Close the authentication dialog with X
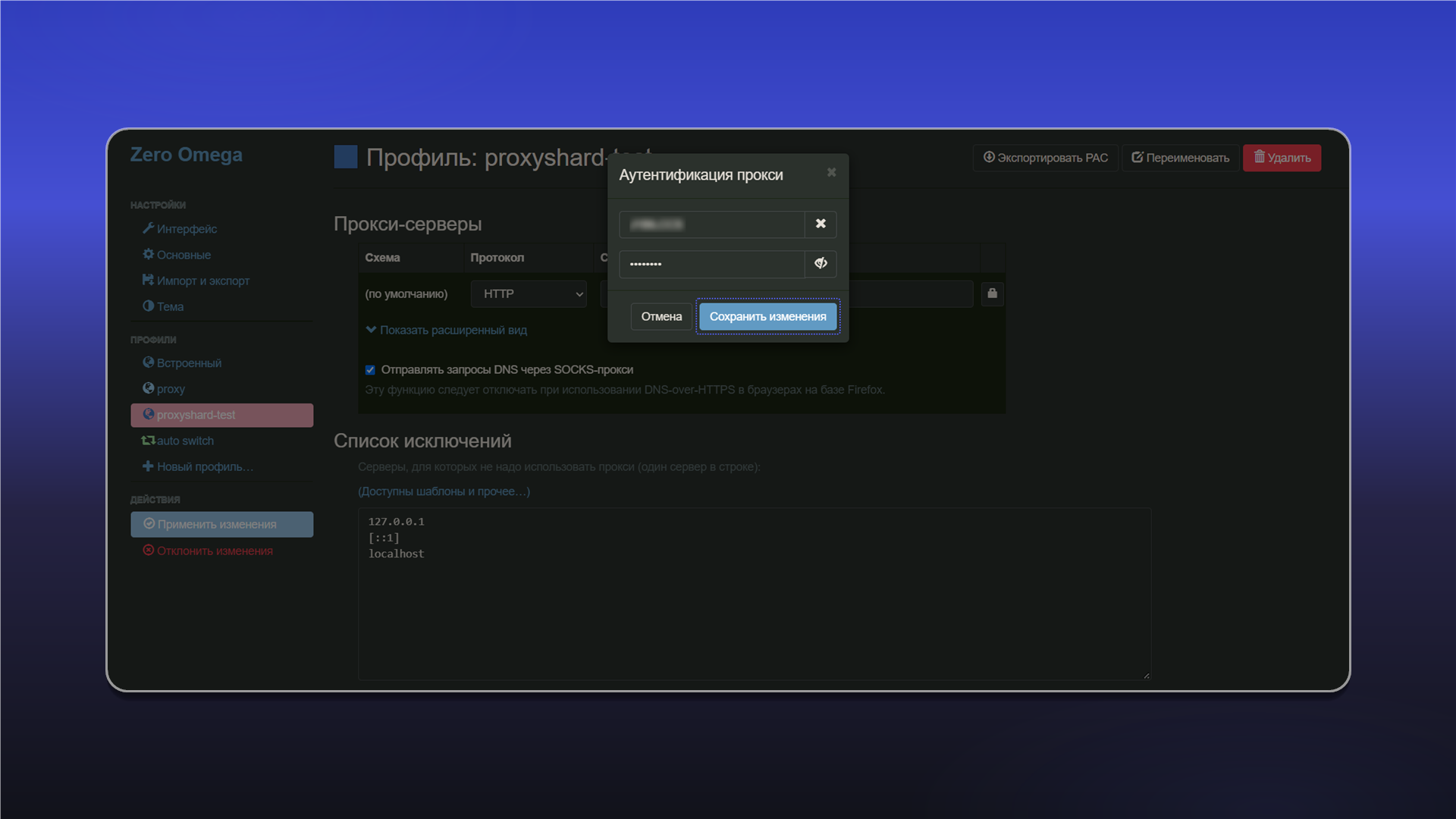 pos(831,172)
